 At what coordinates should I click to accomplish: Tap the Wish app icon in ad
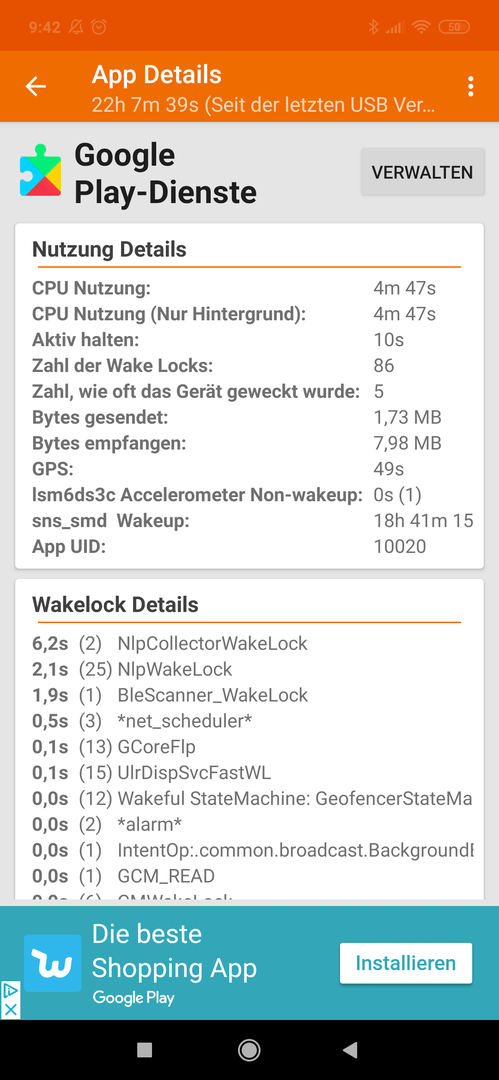click(x=52, y=963)
